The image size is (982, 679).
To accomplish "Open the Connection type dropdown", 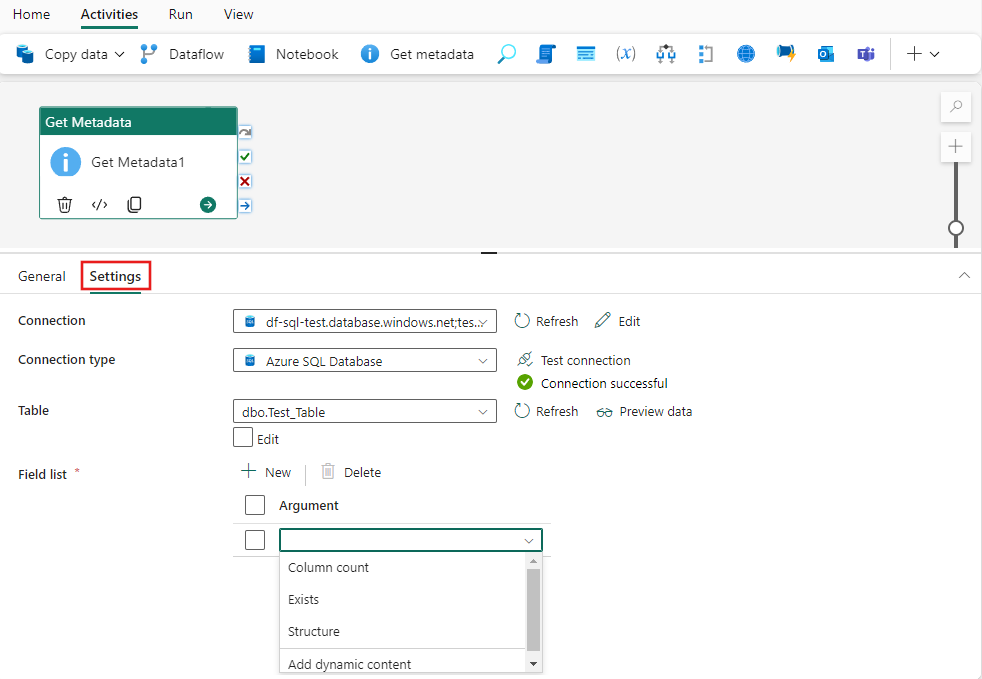I will point(486,359).
